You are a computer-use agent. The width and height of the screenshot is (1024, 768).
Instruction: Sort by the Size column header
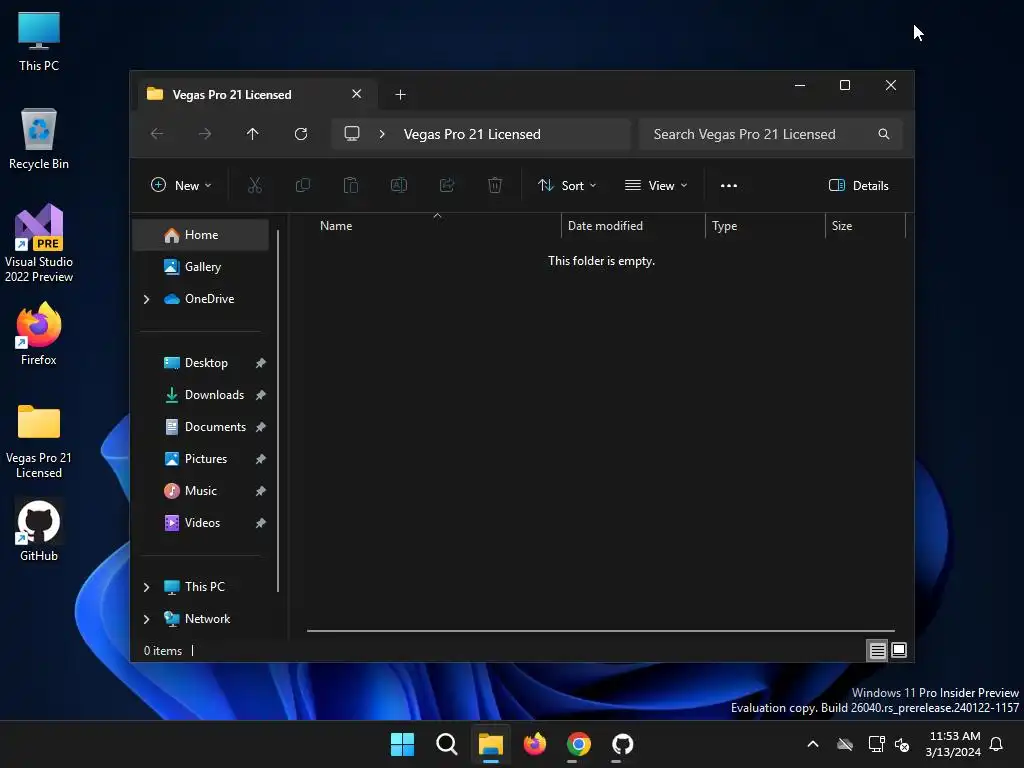coord(866,226)
